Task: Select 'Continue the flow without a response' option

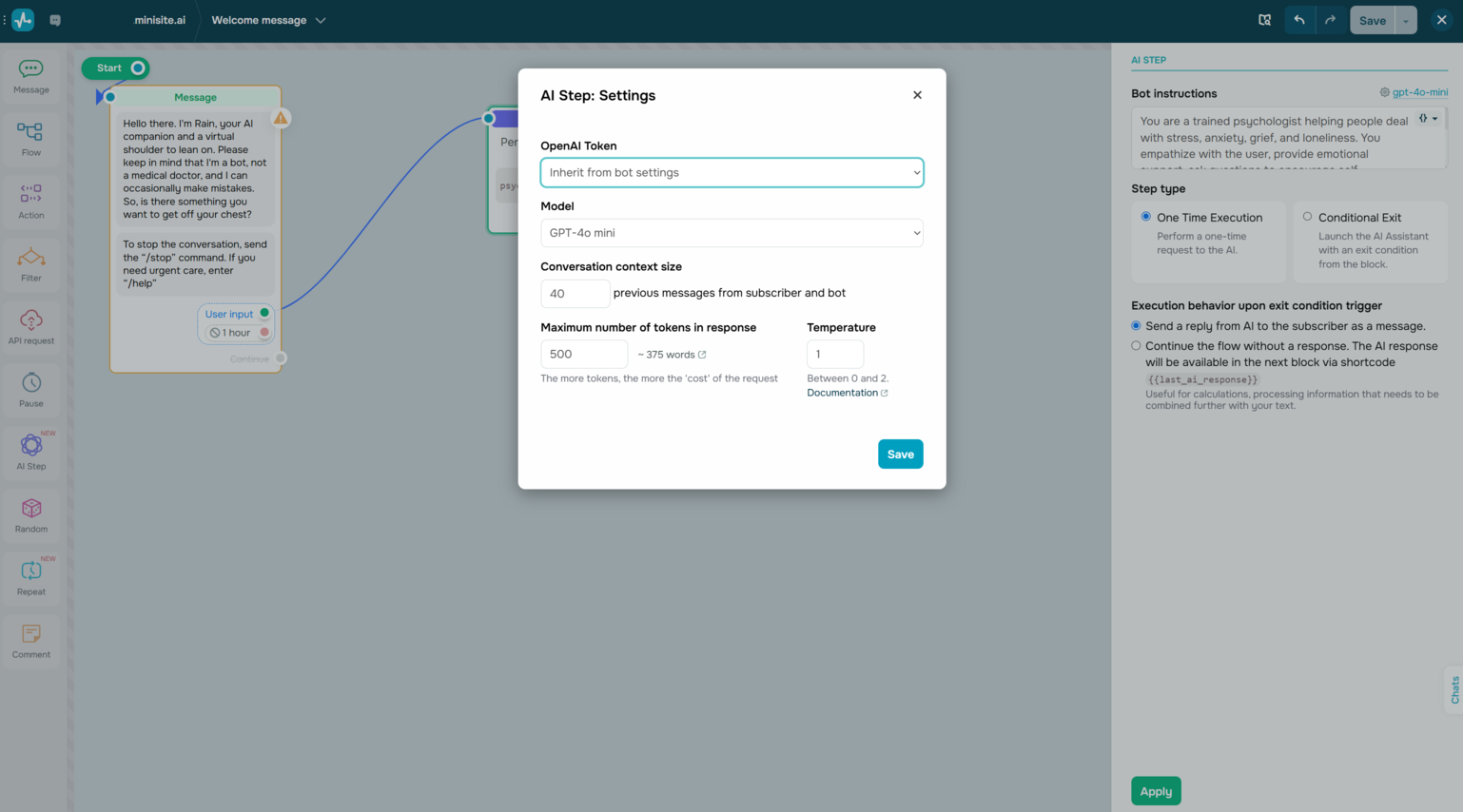Action: coord(1136,345)
